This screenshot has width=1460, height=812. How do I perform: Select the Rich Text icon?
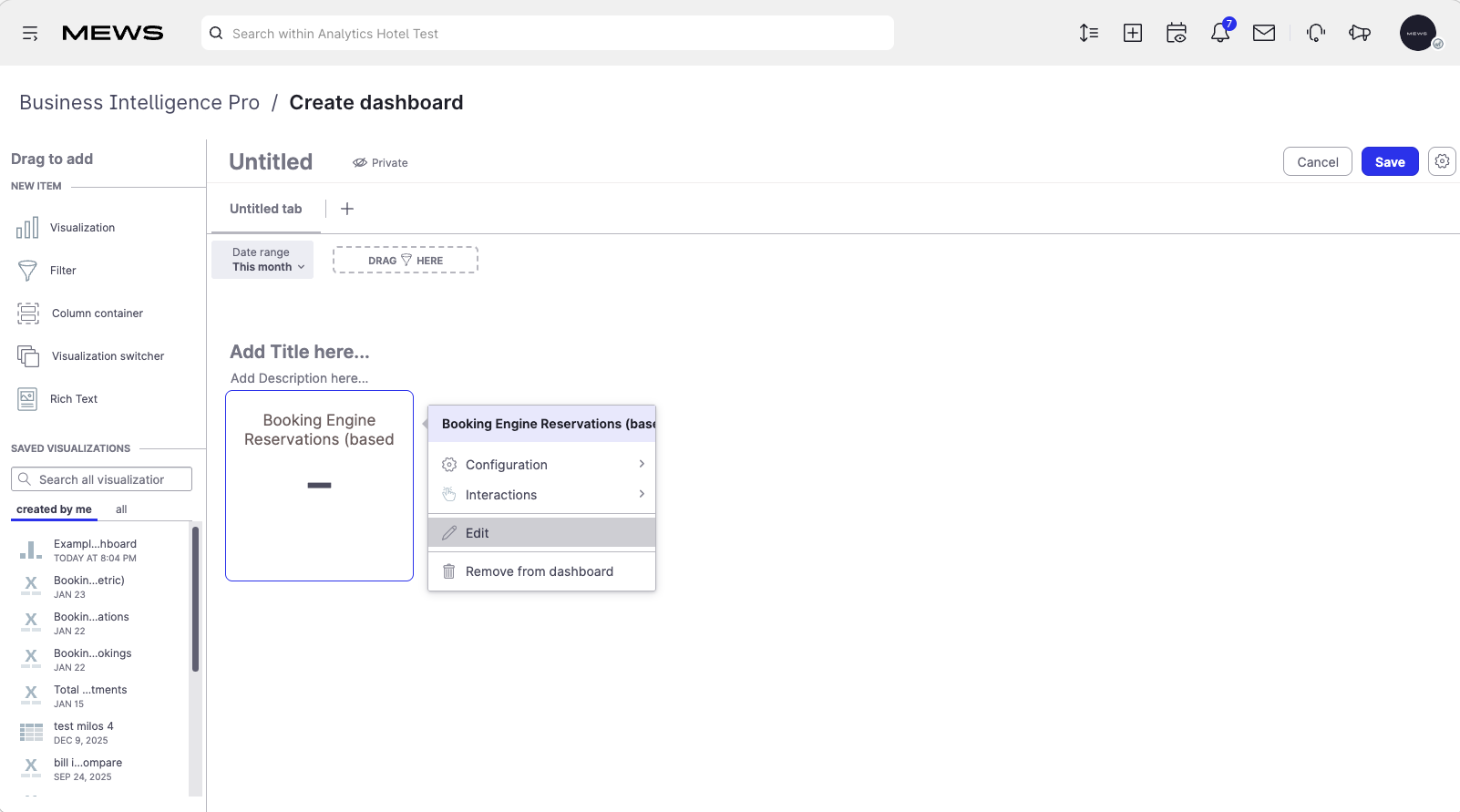[x=27, y=399]
